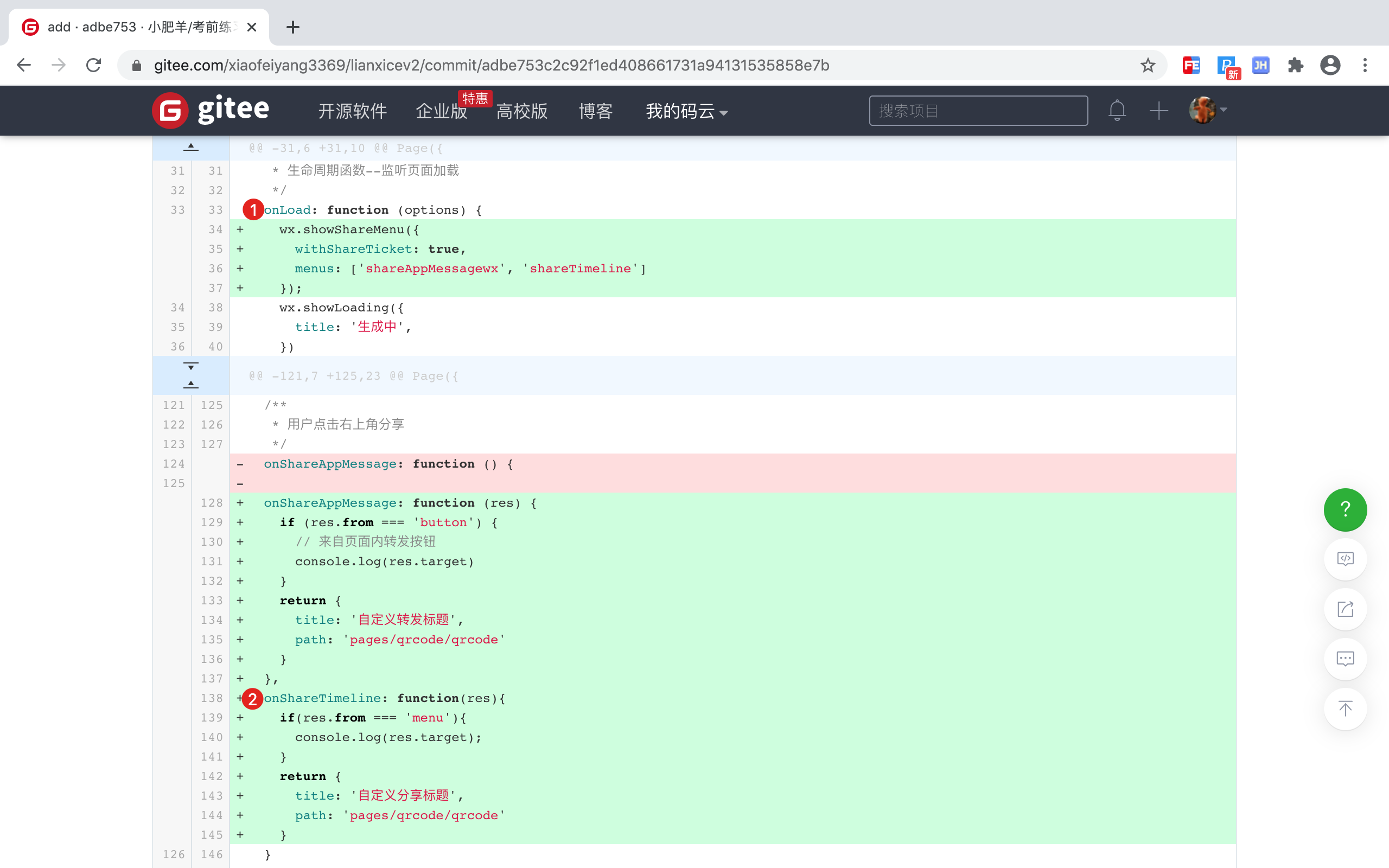Open the 博客 link
This screenshot has height=868, width=1389.
(595, 111)
